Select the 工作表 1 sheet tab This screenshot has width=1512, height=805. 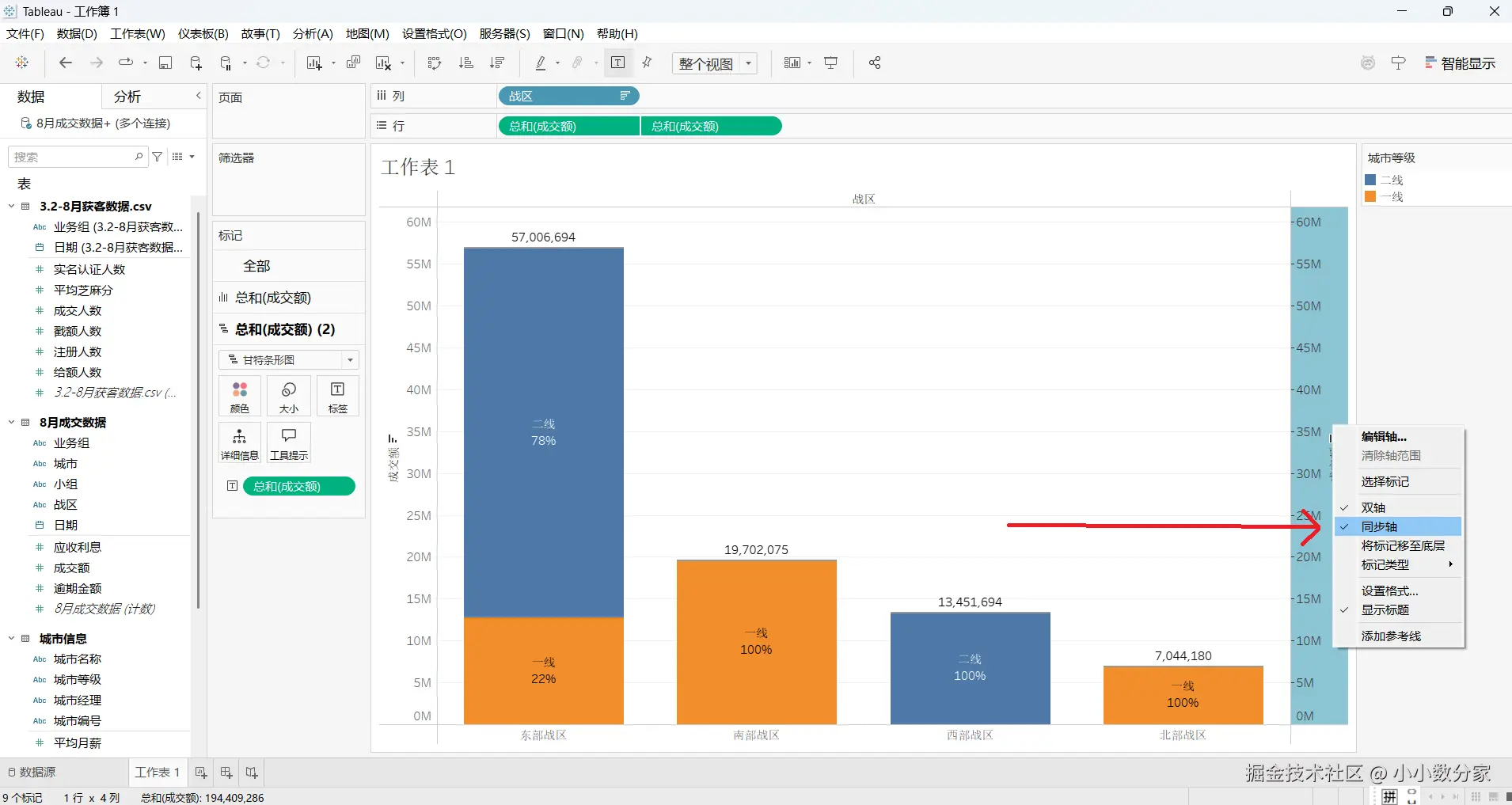[158, 772]
